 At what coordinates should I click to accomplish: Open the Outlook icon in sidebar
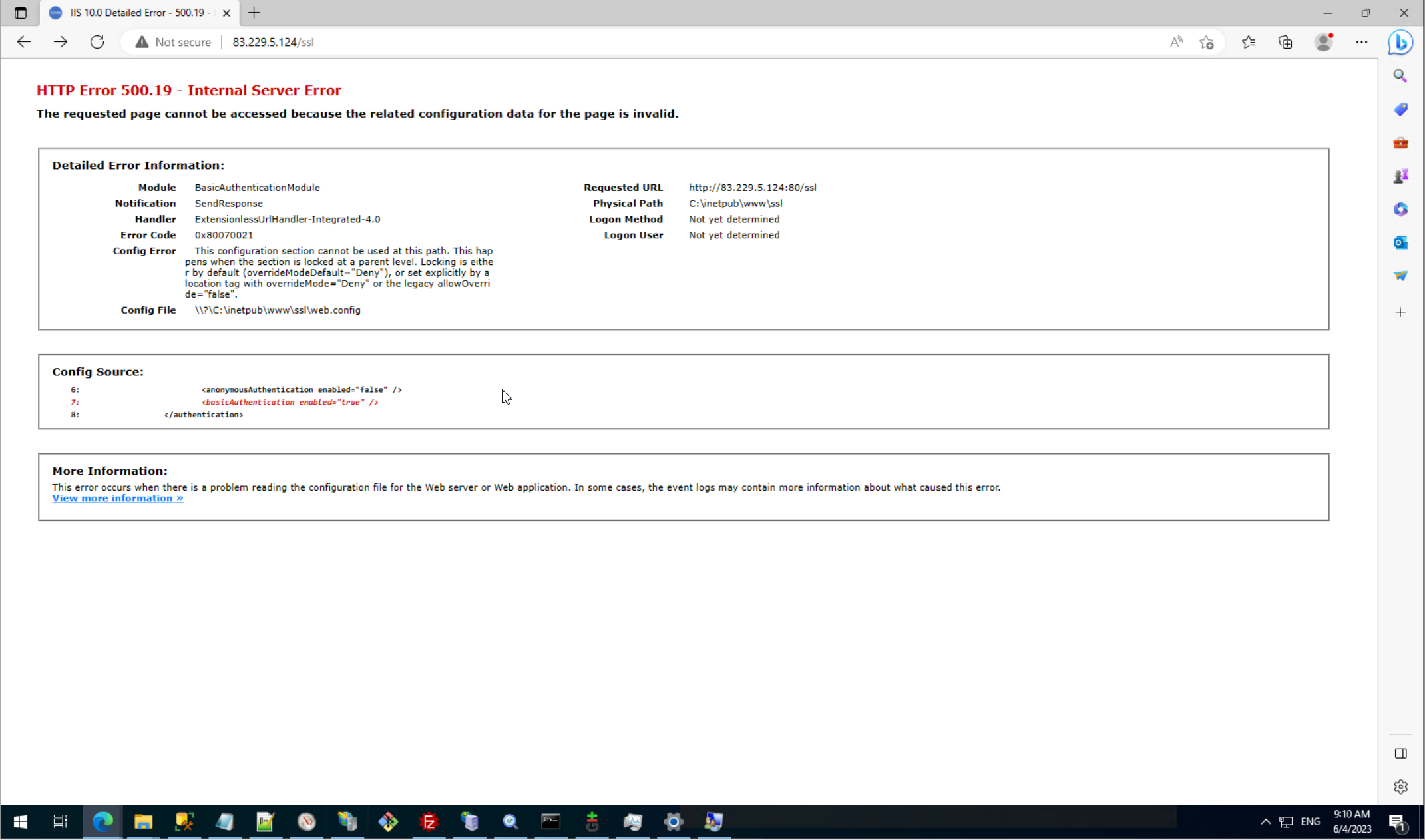tap(1400, 242)
